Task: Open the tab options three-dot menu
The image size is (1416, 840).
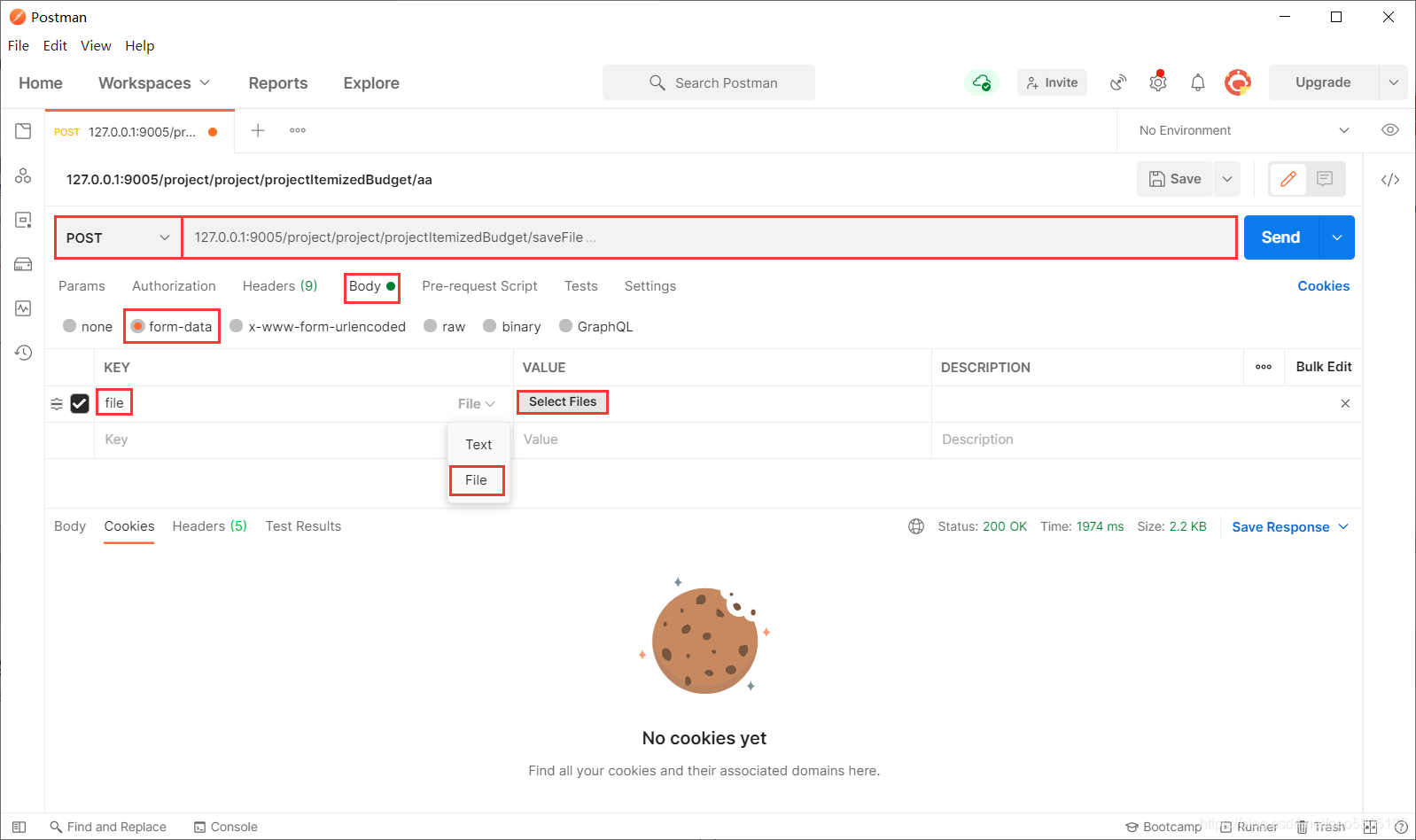Action: click(298, 130)
